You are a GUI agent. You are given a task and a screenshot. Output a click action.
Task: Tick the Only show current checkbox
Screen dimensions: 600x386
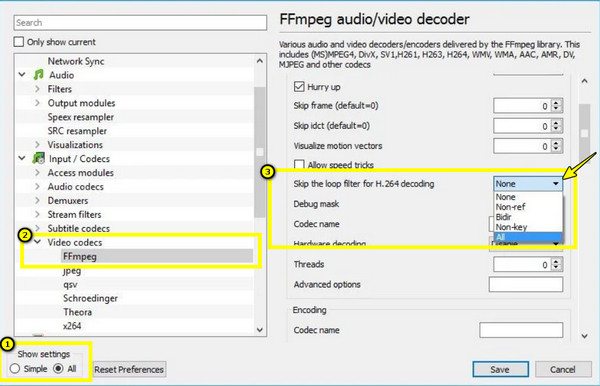tap(18, 41)
